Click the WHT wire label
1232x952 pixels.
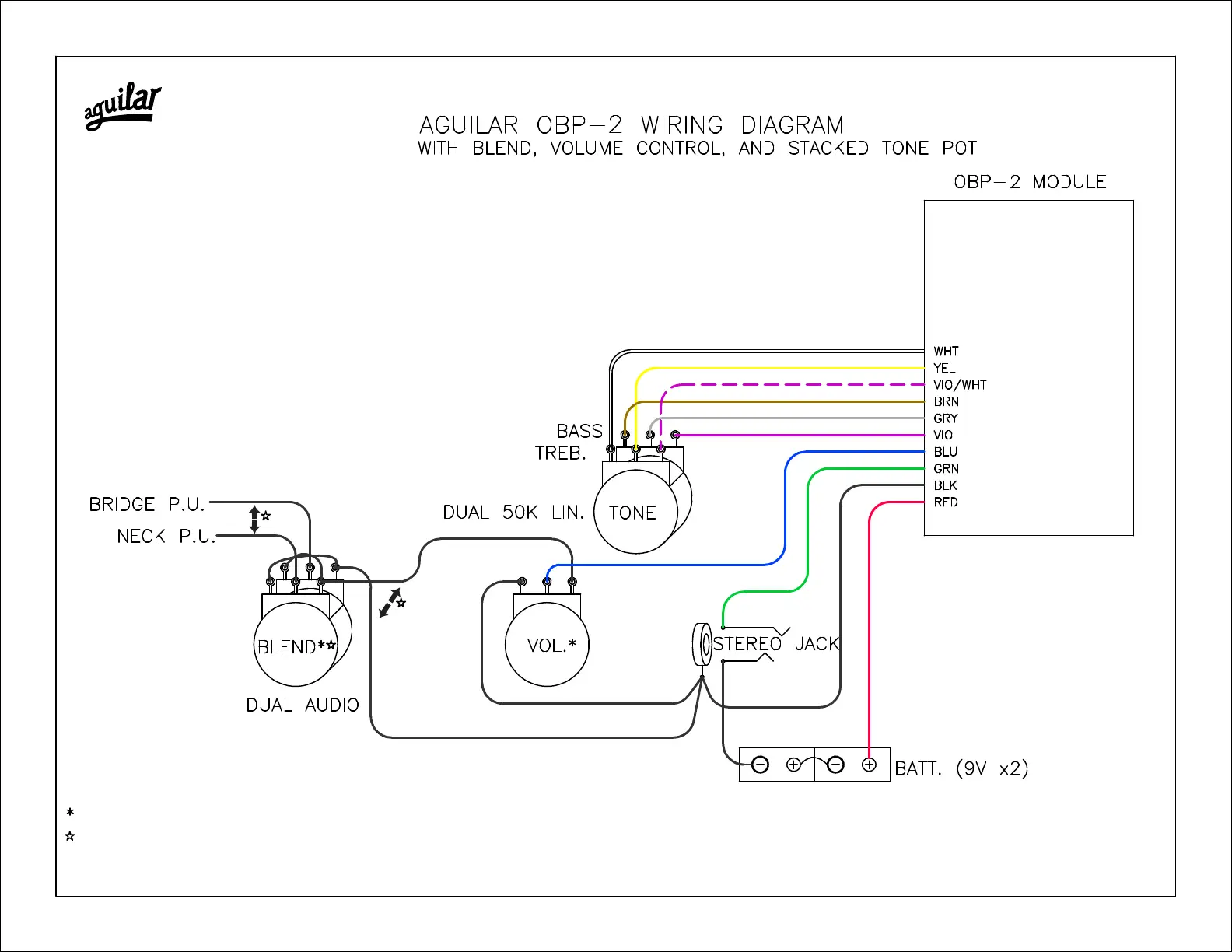point(946,352)
